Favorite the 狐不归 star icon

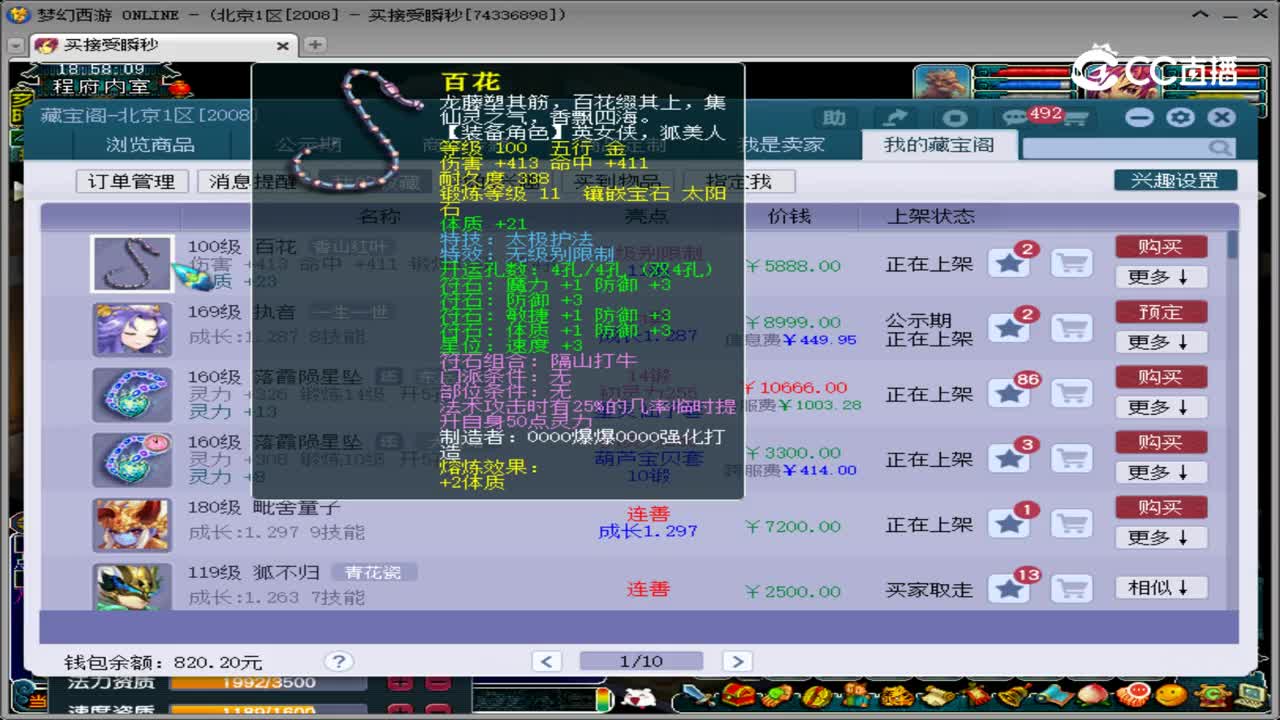(1009, 589)
